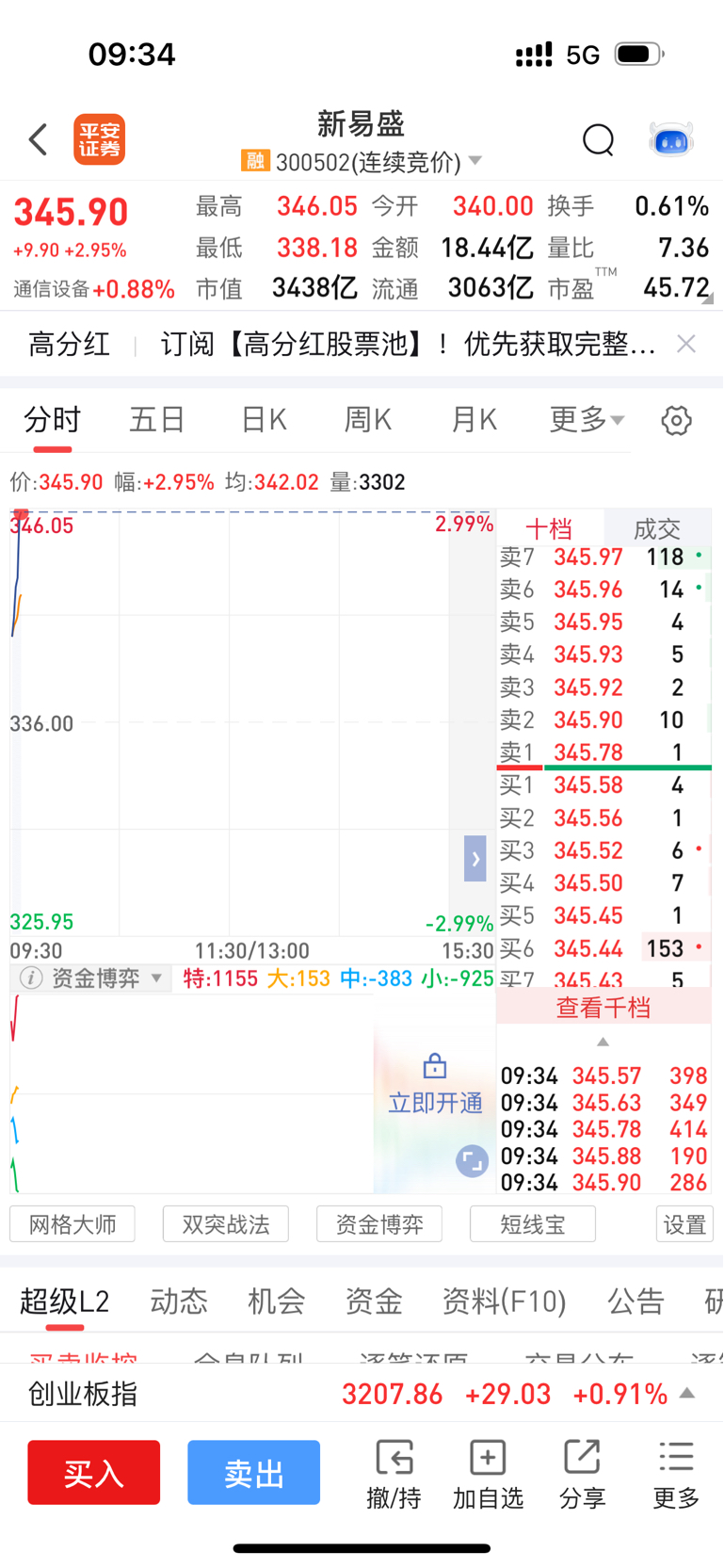724x1568 pixels.
Task: Tap the 撤/持 icon
Action: pos(394,1457)
